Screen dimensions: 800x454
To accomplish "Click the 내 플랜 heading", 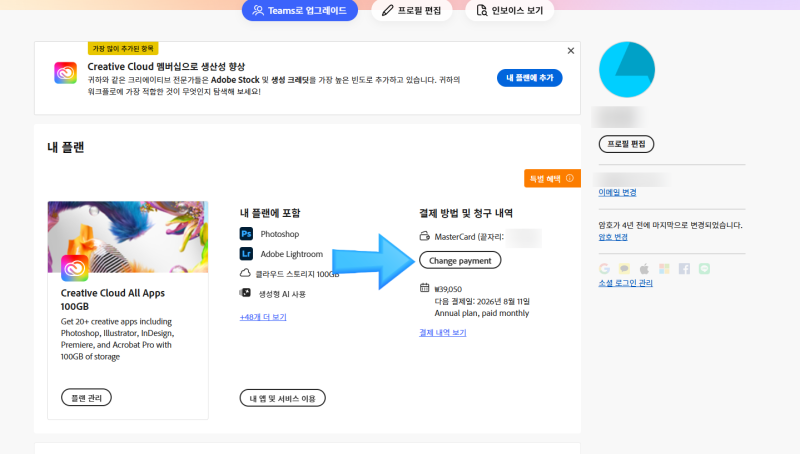I will point(65,147).
